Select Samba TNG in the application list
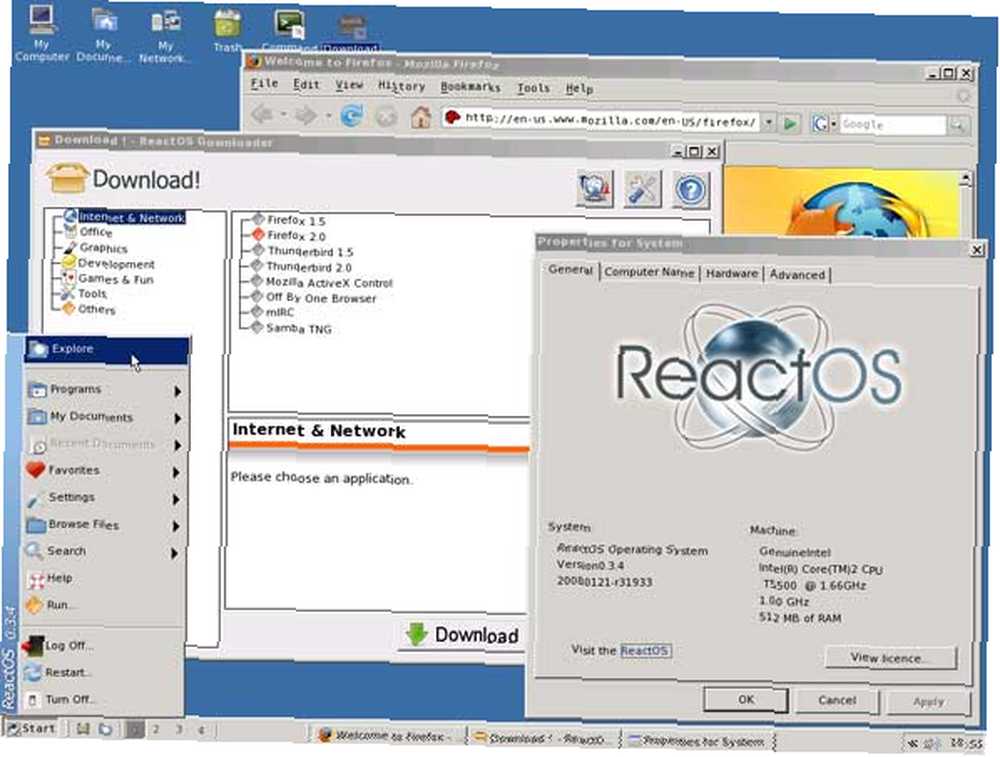1000x757 pixels. pyautogui.click(x=298, y=328)
